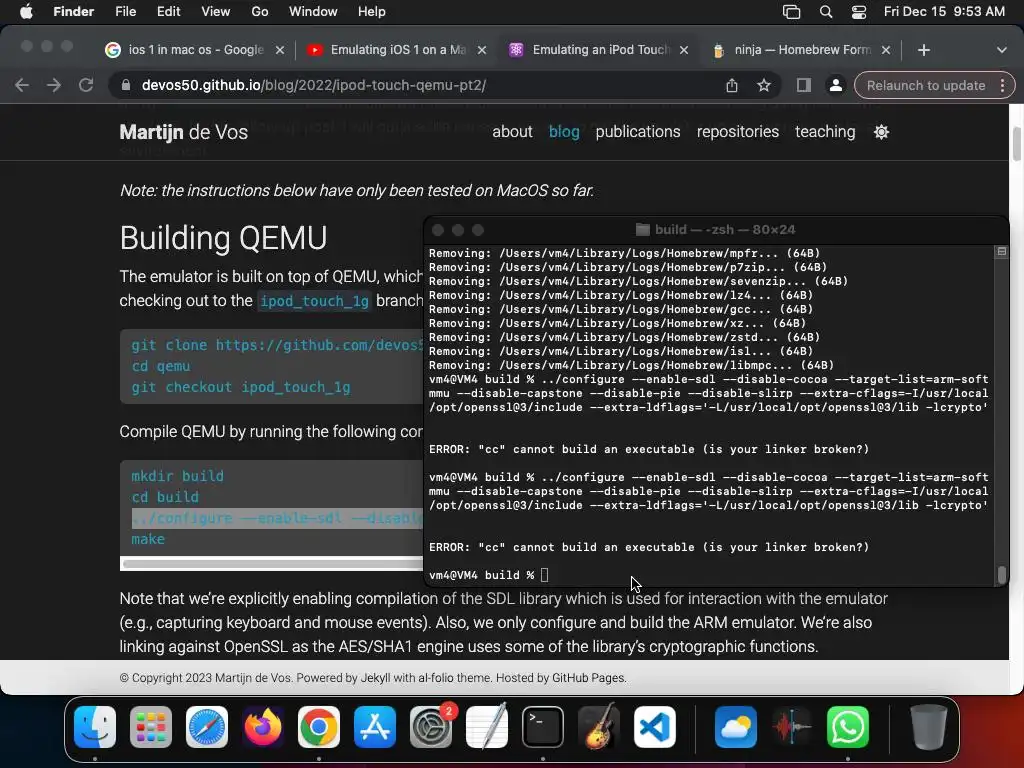Close the Google search tab

point(280,50)
